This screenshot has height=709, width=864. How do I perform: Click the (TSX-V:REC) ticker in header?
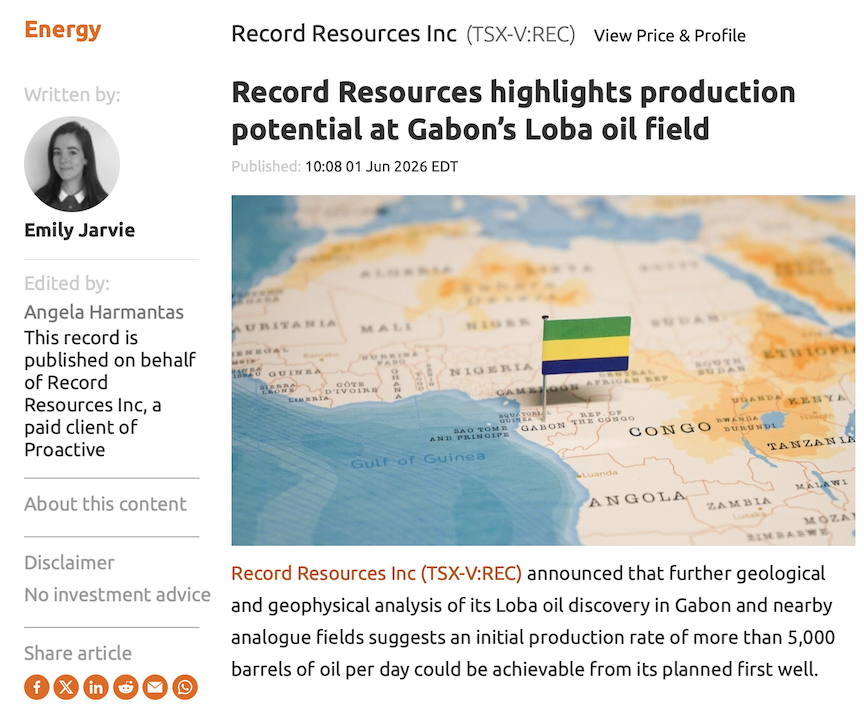[x=520, y=35]
